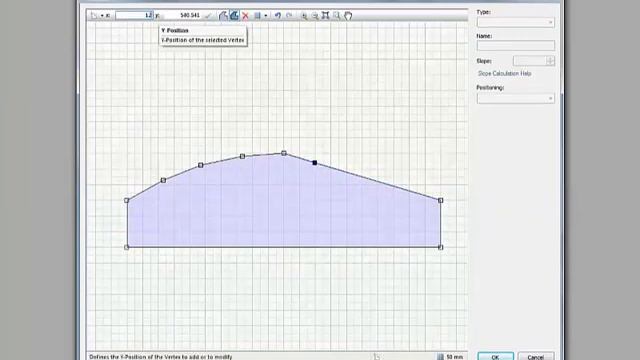Redo the last edit

click(x=289, y=16)
